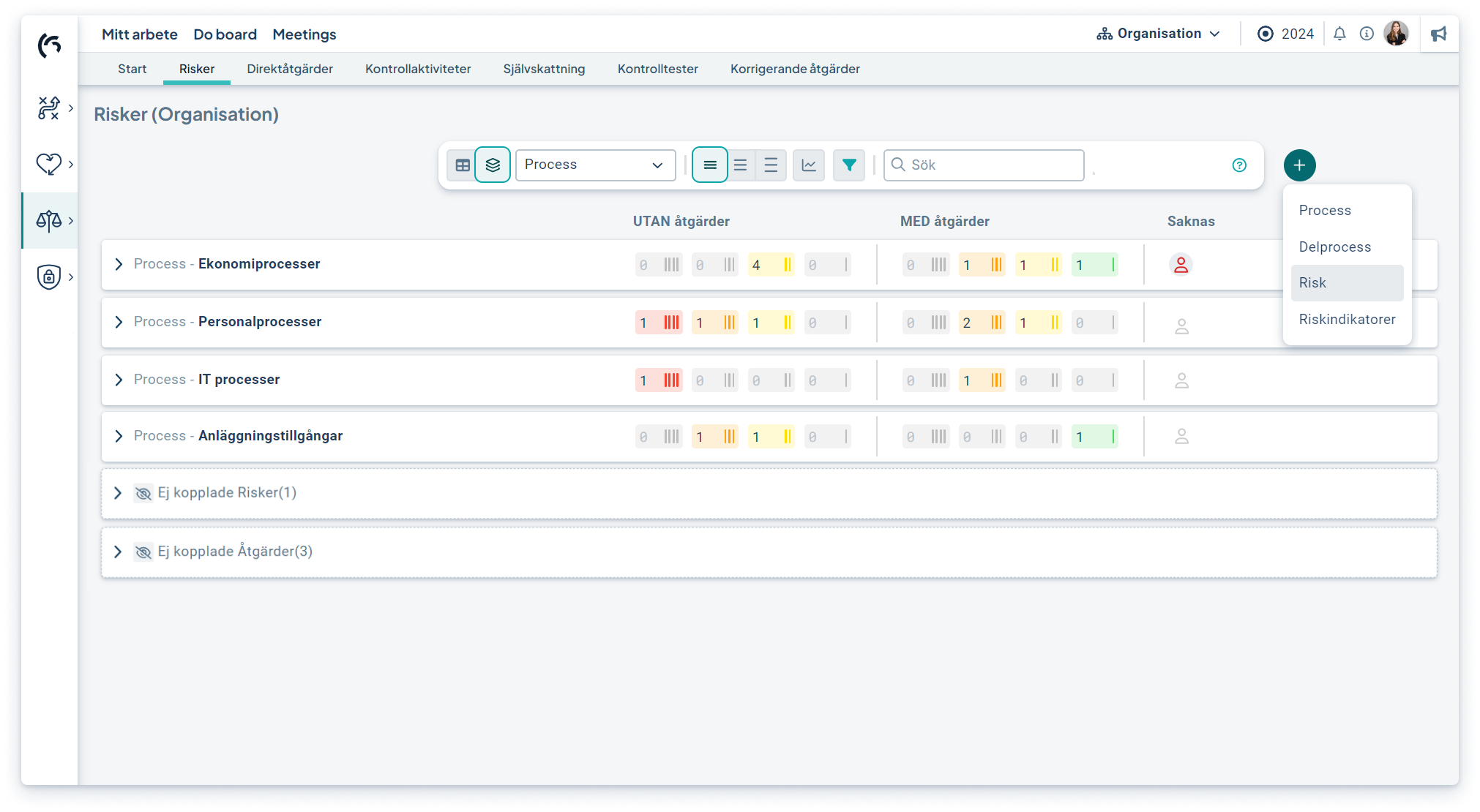Click the person icon on Anläggningstillgångar row
This screenshot has width=1480, height=812.
tap(1181, 437)
